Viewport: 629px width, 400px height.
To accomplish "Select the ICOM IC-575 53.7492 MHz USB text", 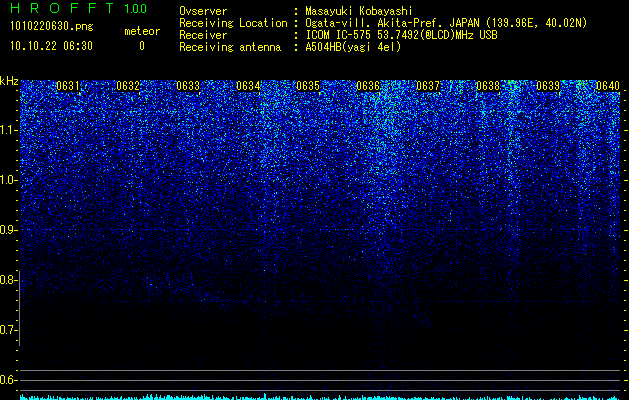I will [402, 35].
